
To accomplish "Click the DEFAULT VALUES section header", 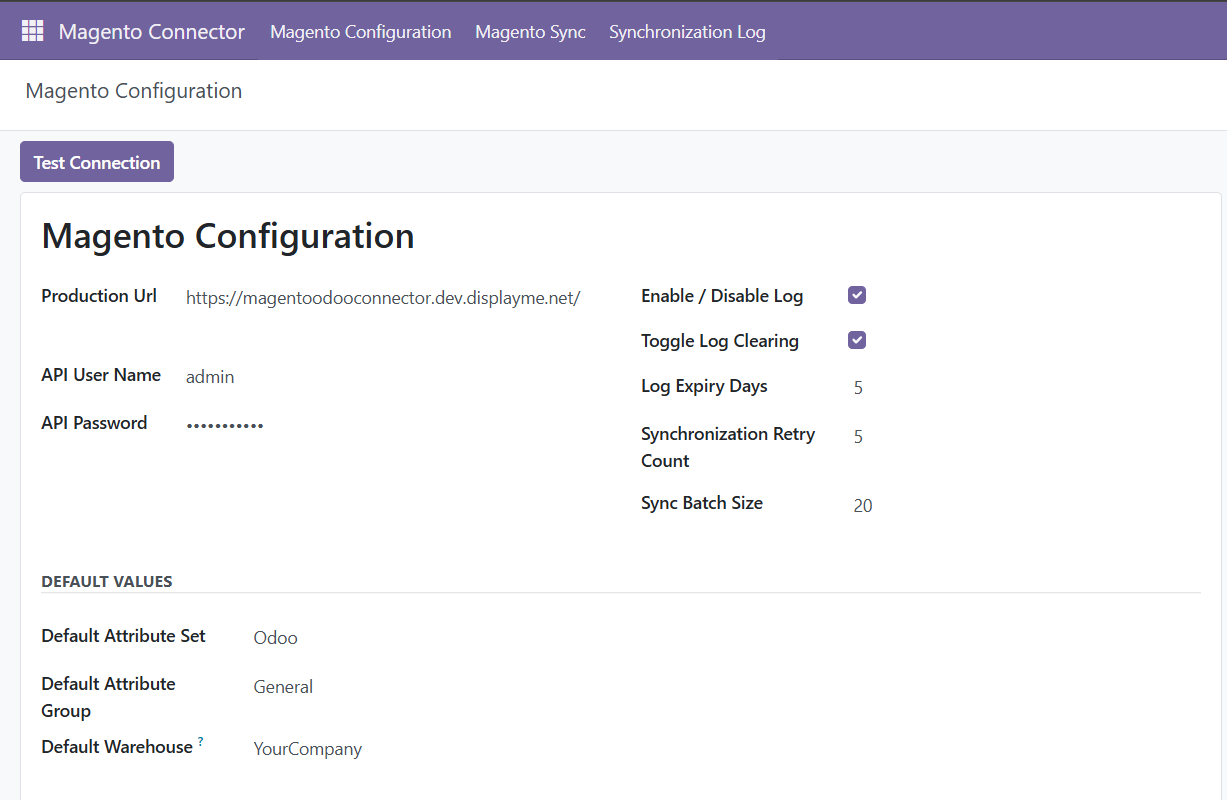I will click(107, 582).
